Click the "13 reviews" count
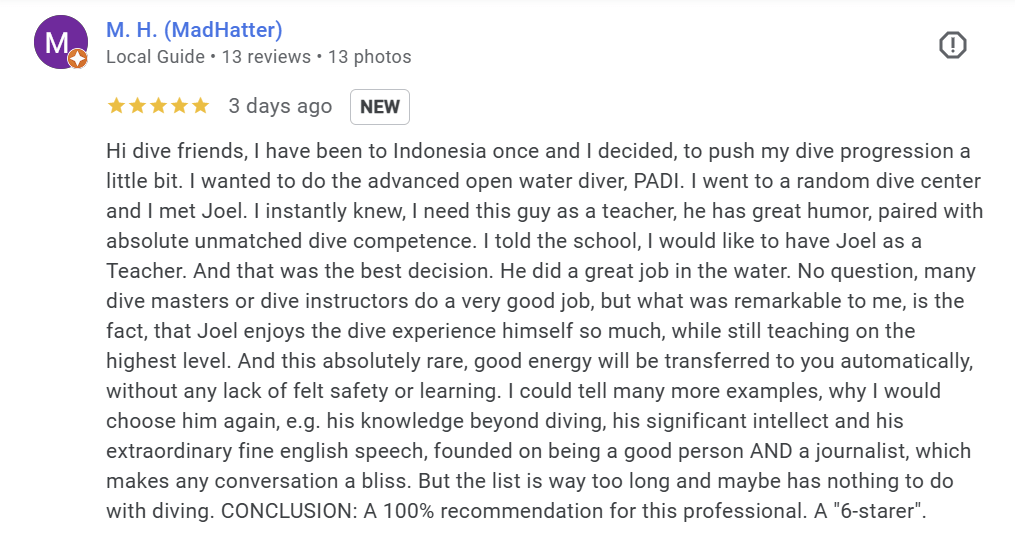 [266, 57]
